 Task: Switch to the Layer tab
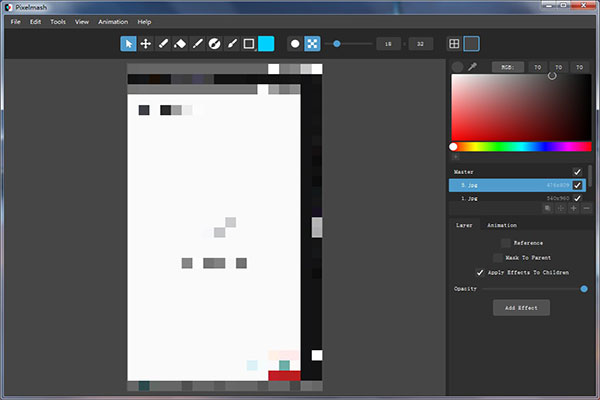[464, 225]
